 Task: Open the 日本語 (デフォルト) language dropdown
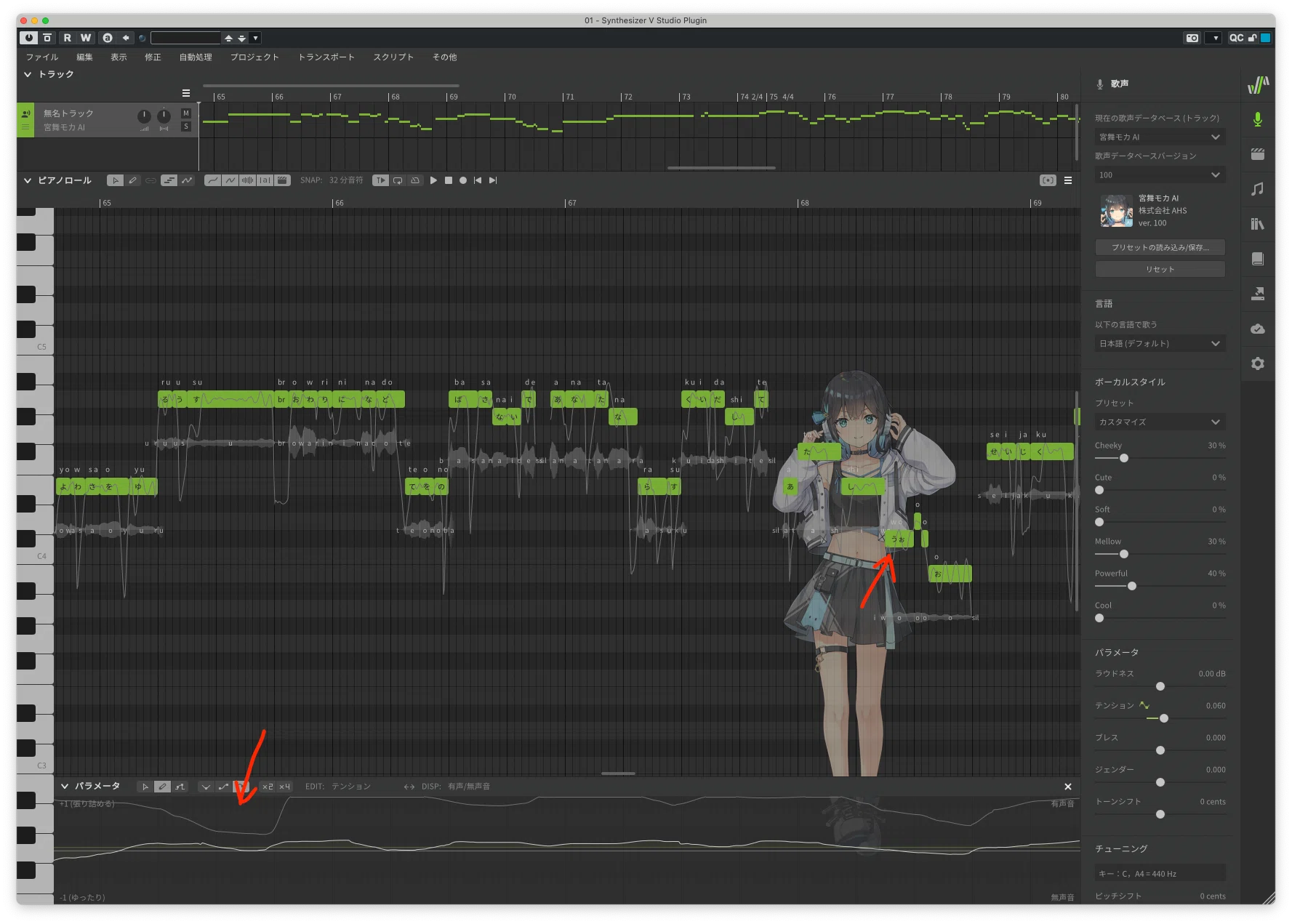[1160, 343]
